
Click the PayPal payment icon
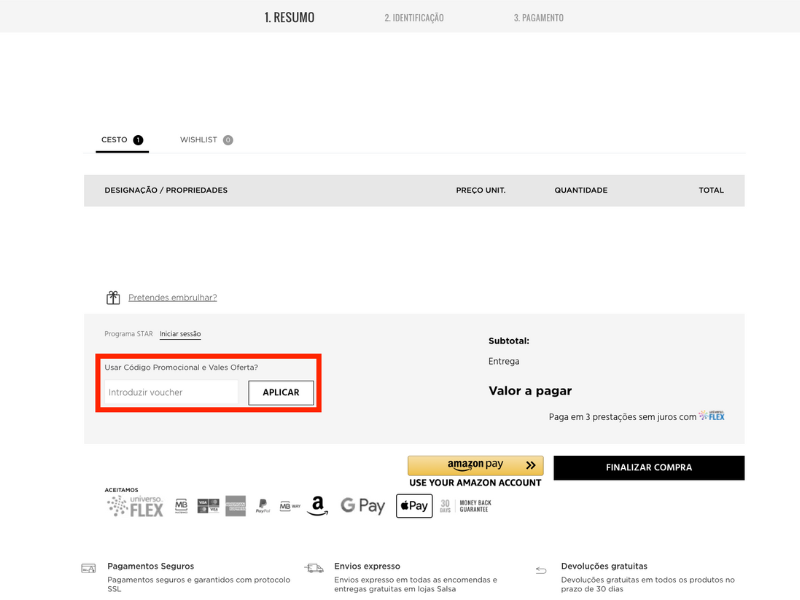[x=263, y=506]
